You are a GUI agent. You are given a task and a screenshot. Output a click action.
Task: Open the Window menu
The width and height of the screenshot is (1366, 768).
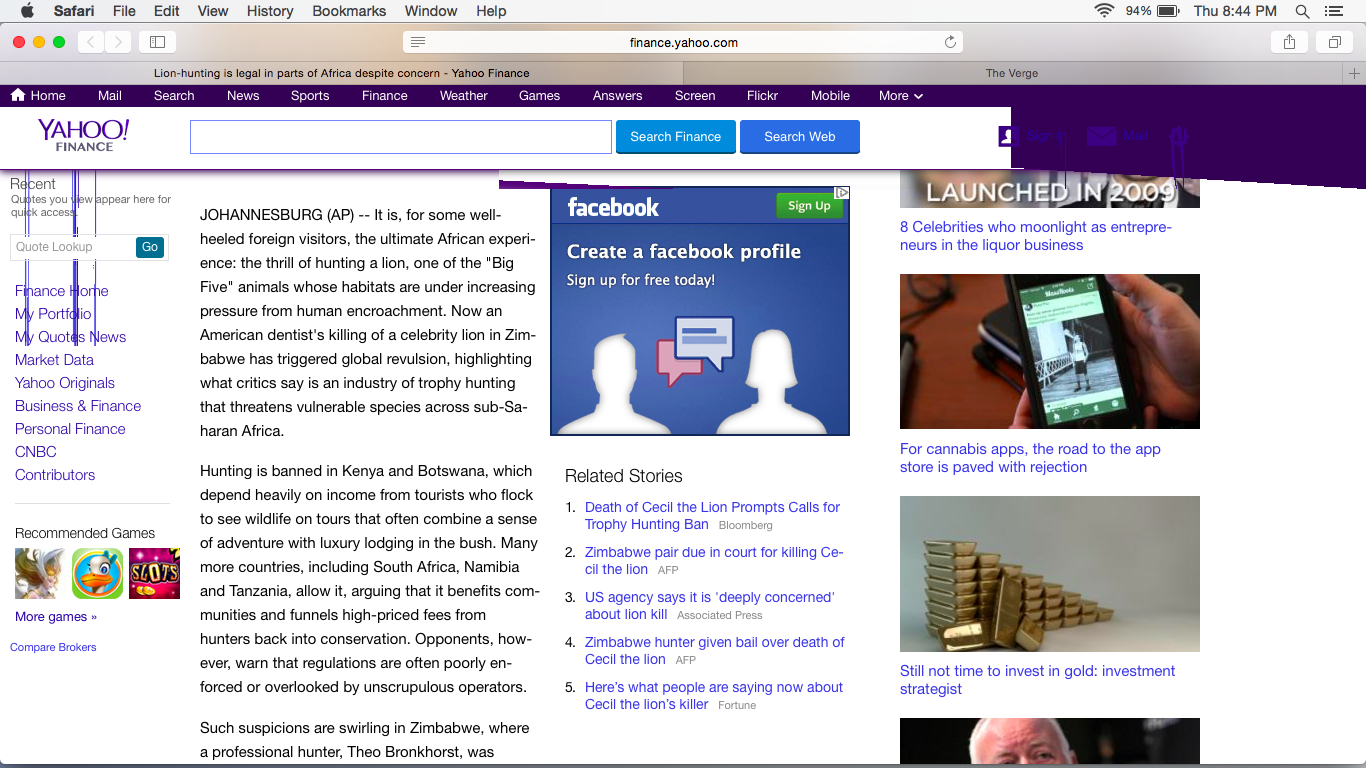tap(431, 11)
